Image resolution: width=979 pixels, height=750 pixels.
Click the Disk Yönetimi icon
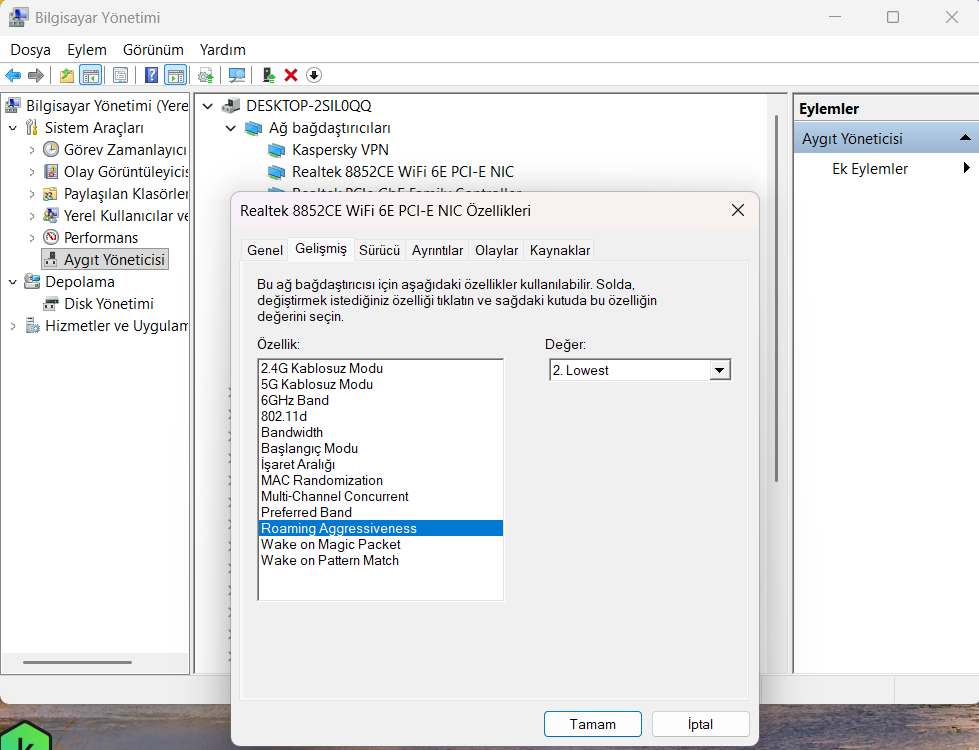pos(51,304)
